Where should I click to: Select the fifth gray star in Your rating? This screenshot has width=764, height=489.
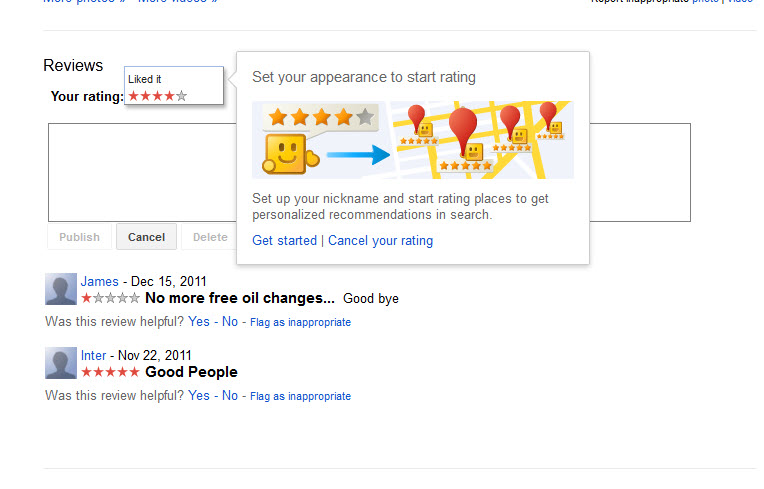point(182,96)
